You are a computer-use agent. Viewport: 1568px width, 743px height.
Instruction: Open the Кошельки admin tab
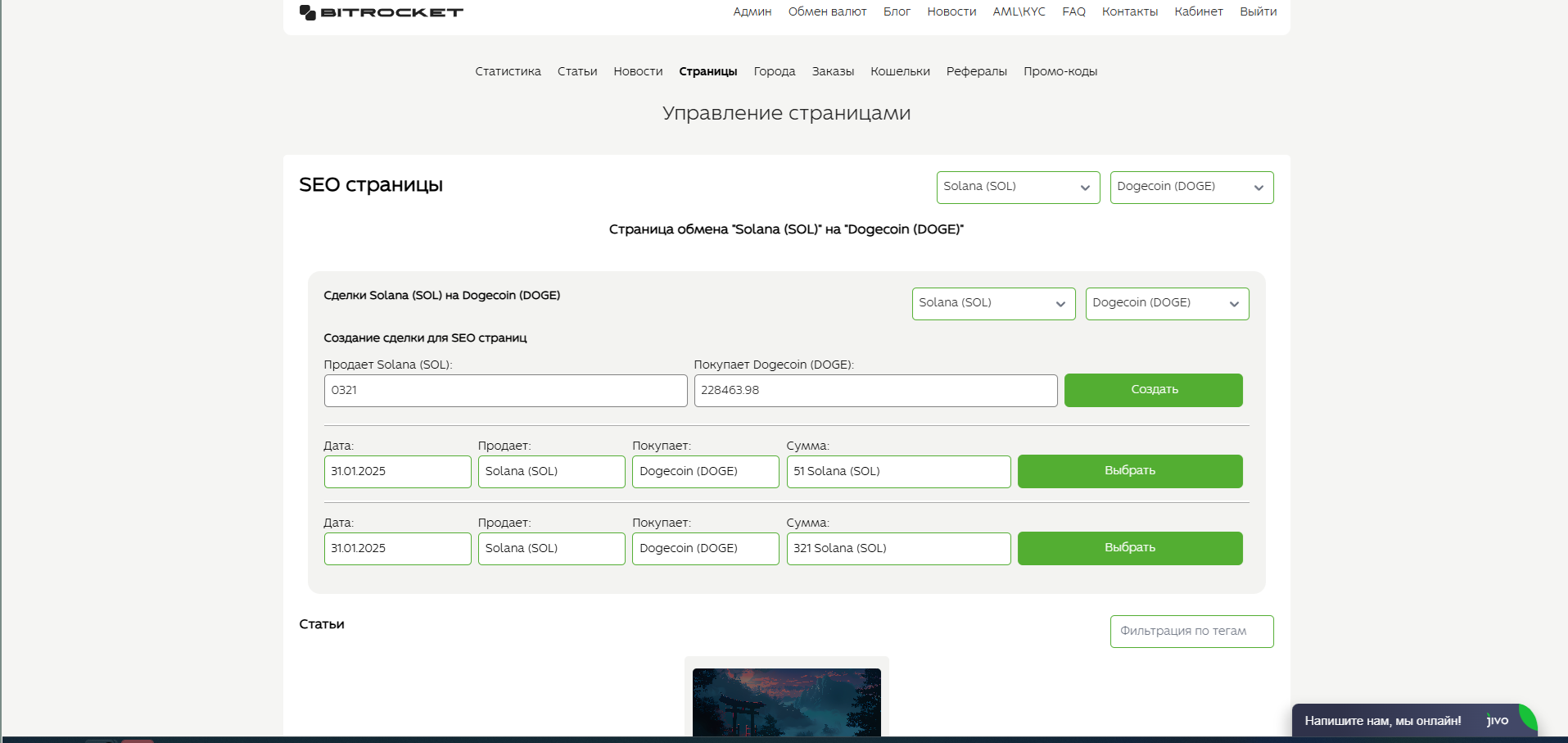[900, 71]
